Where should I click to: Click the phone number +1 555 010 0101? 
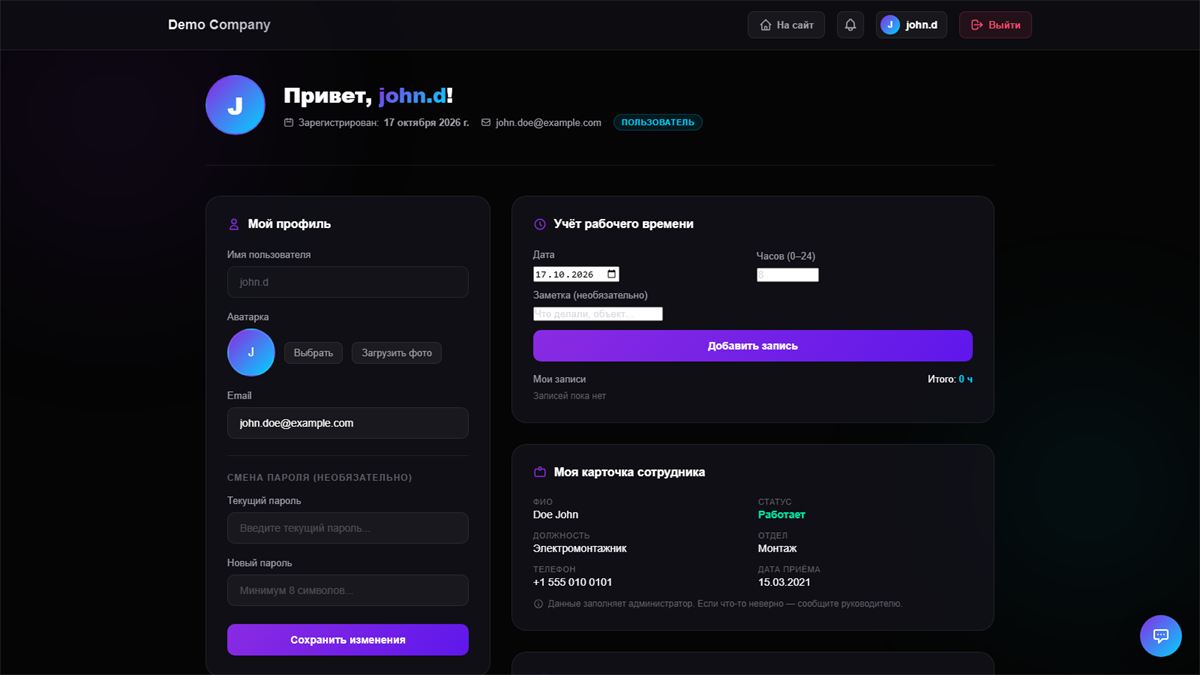573,582
